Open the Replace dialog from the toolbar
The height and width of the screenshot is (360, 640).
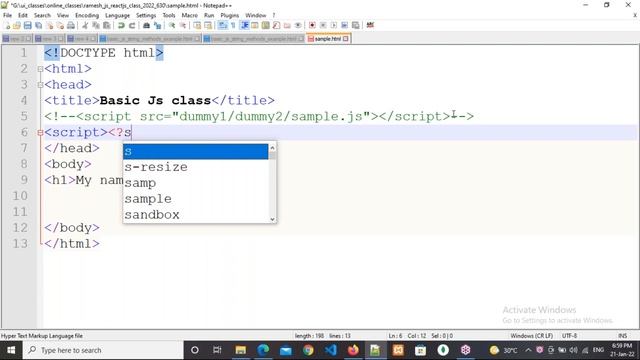click(x=157, y=25)
